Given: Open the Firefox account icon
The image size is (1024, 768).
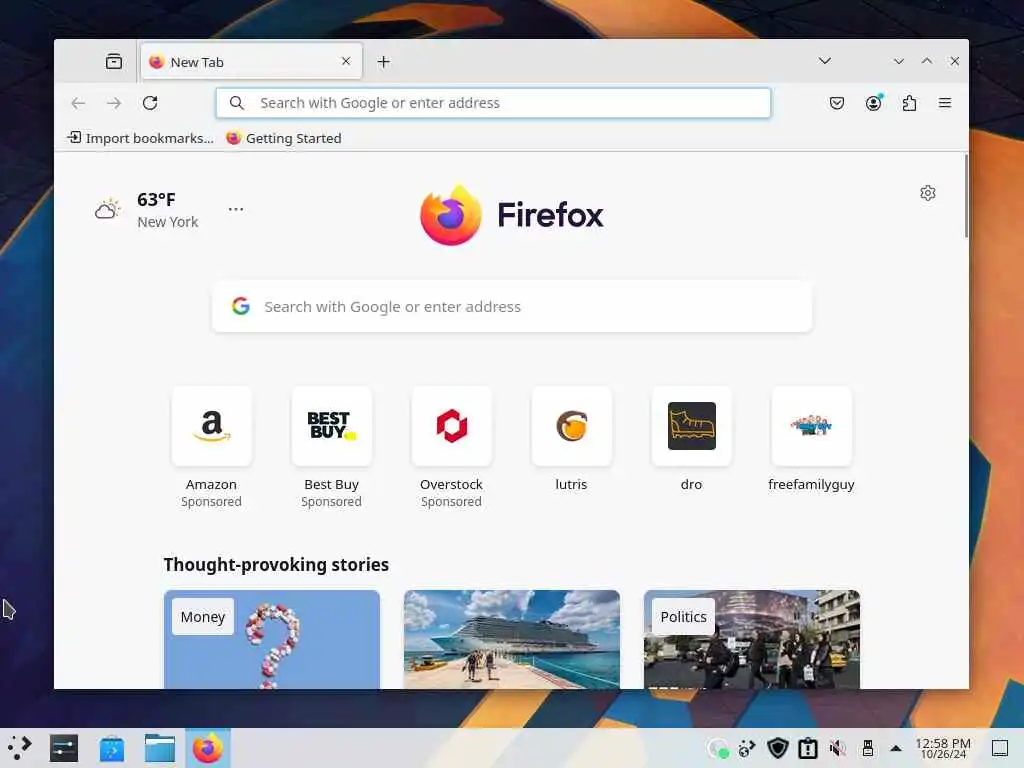Looking at the screenshot, I should [874, 103].
